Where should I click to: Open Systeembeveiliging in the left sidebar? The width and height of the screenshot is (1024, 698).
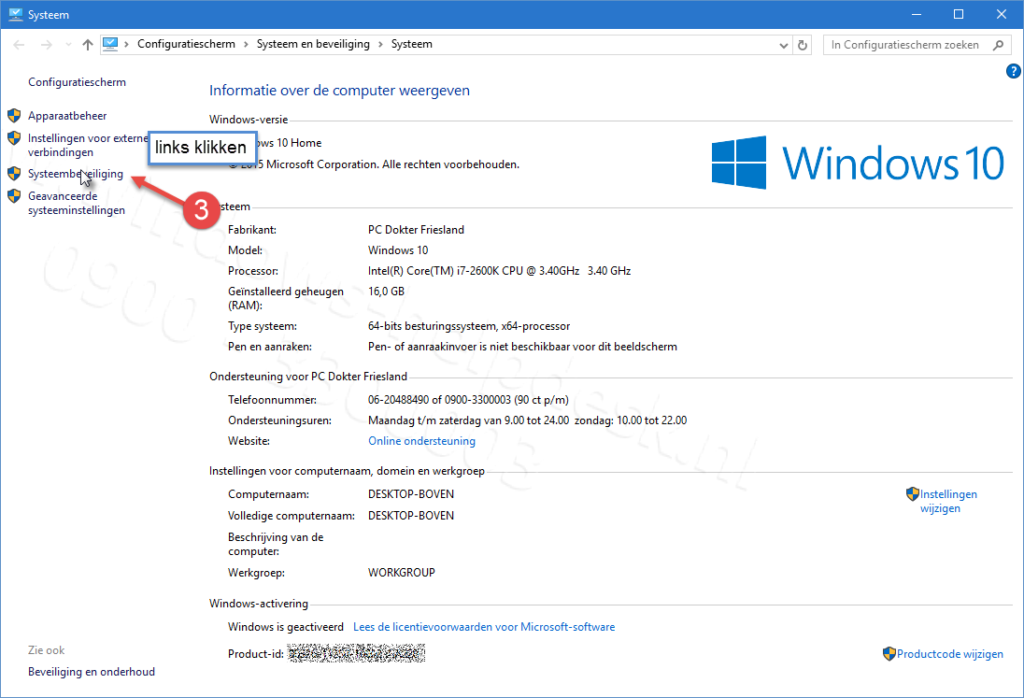pos(75,174)
